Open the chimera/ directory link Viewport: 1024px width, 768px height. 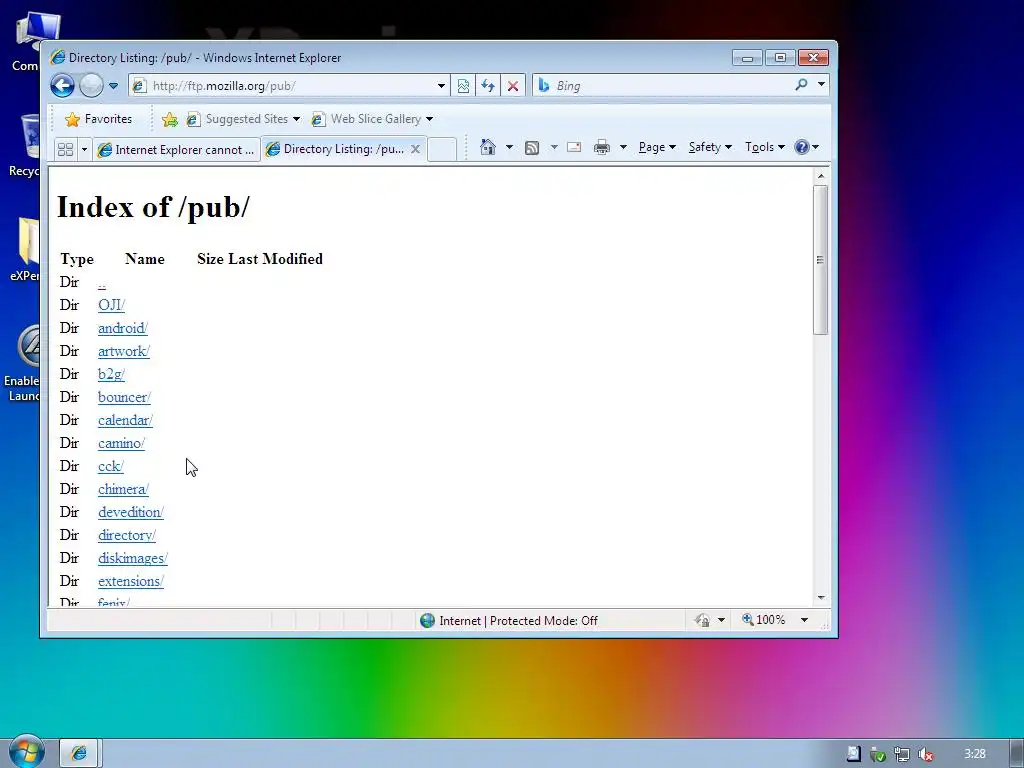tap(123, 489)
